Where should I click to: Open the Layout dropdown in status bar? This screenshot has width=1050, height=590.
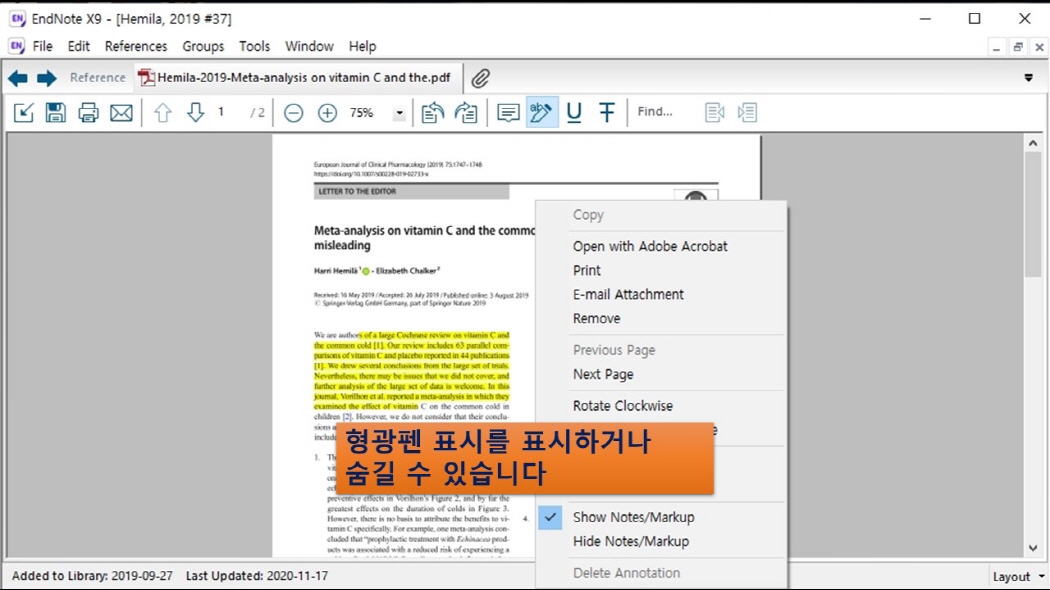1019,577
